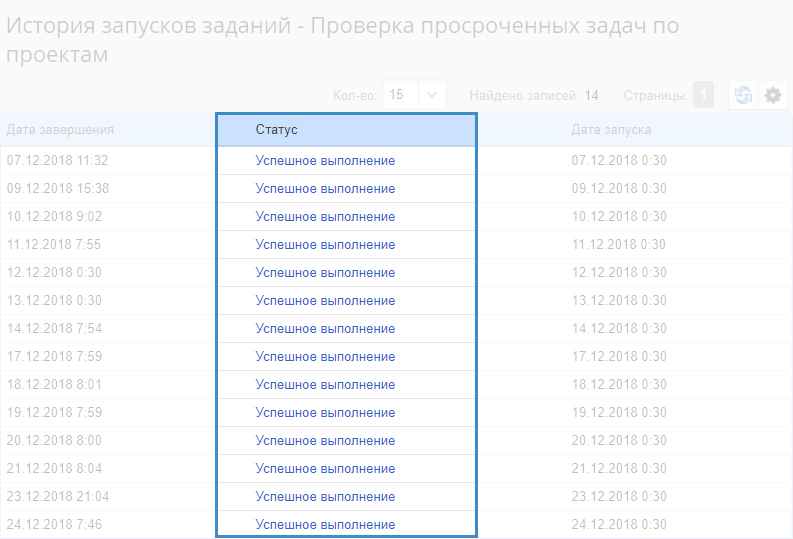
Task: Open status link for 24.12.2018 7:46 row
Action: tap(325, 525)
